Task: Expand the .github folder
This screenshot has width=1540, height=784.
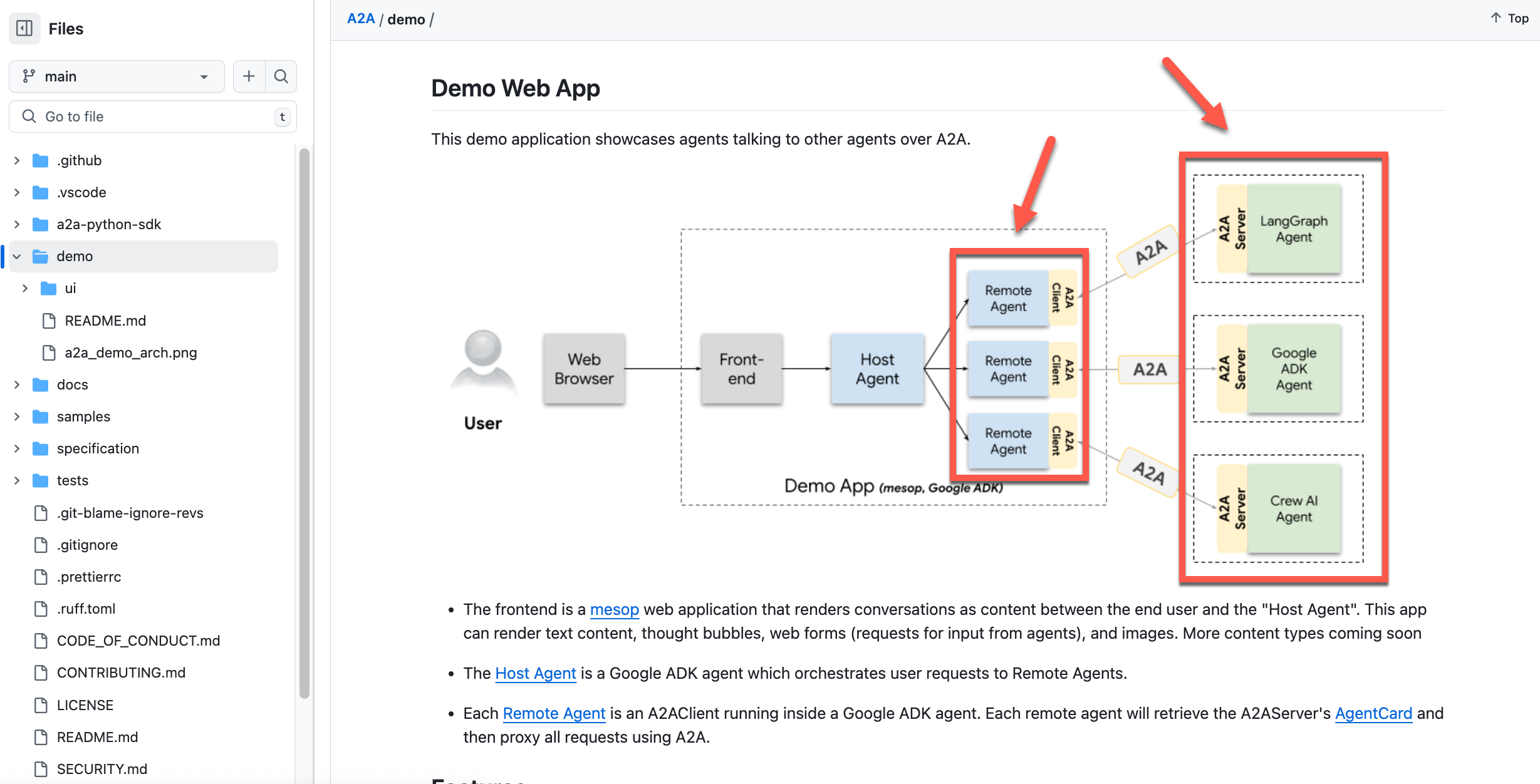Action: 79,160
